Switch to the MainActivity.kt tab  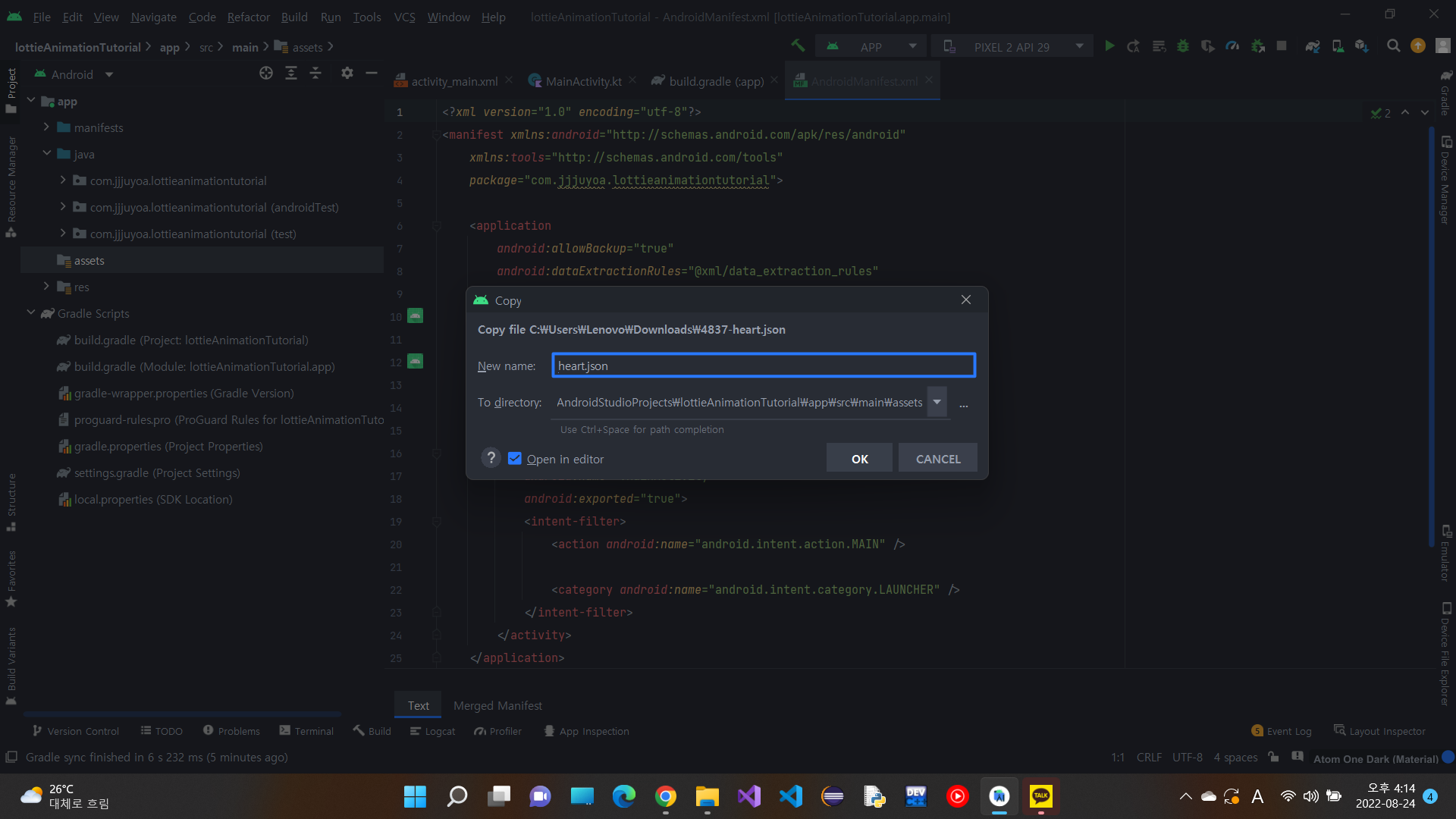[582, 81]
